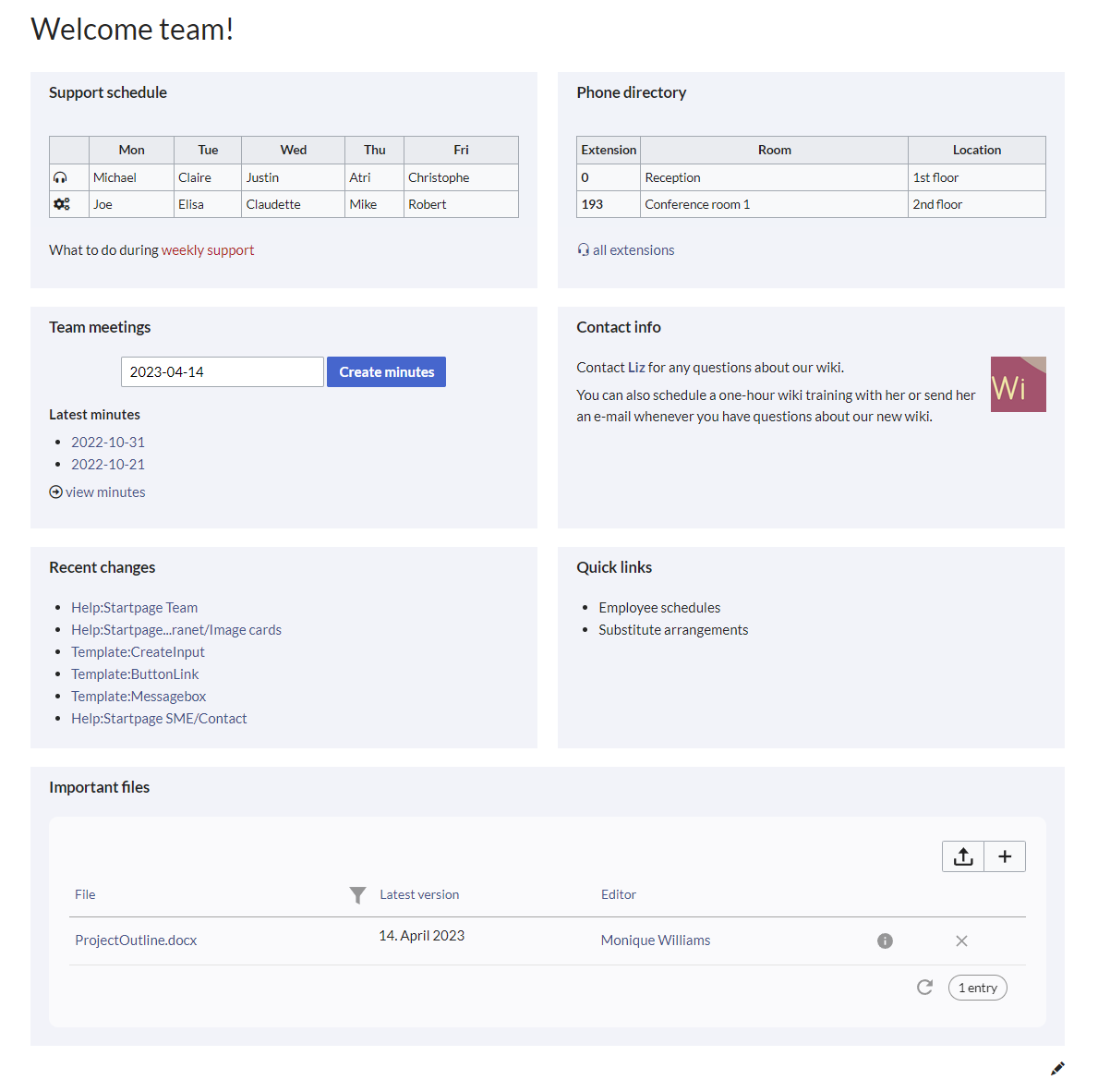This screenshot has height=1092, width=1098.
Task: Select the Claire cell under Tue
Action: point(208,178)
